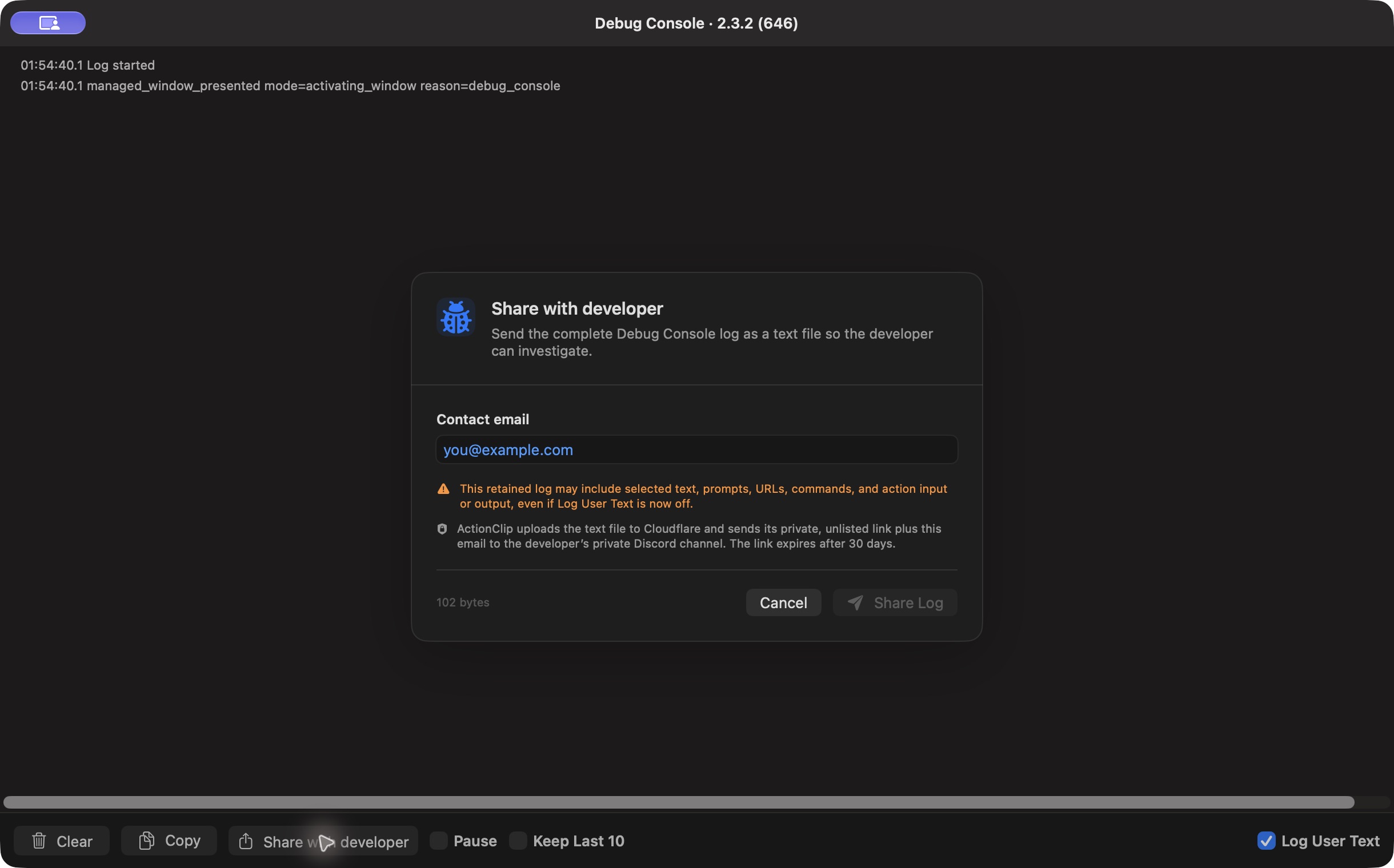Click the orange warning triangle icon
Viewport: 1394px width, 868px height.
point(443,489)
